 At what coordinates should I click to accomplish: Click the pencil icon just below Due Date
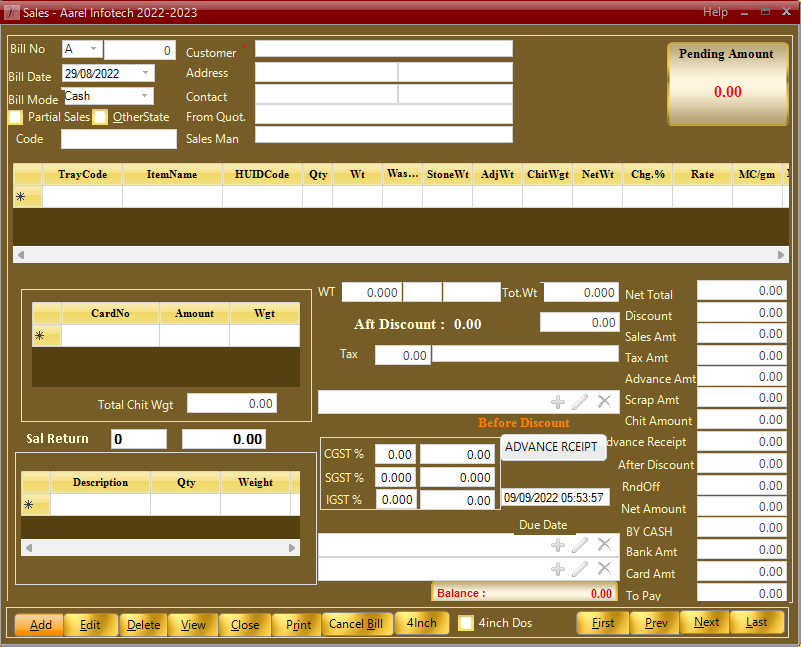[x=581, y=545]
